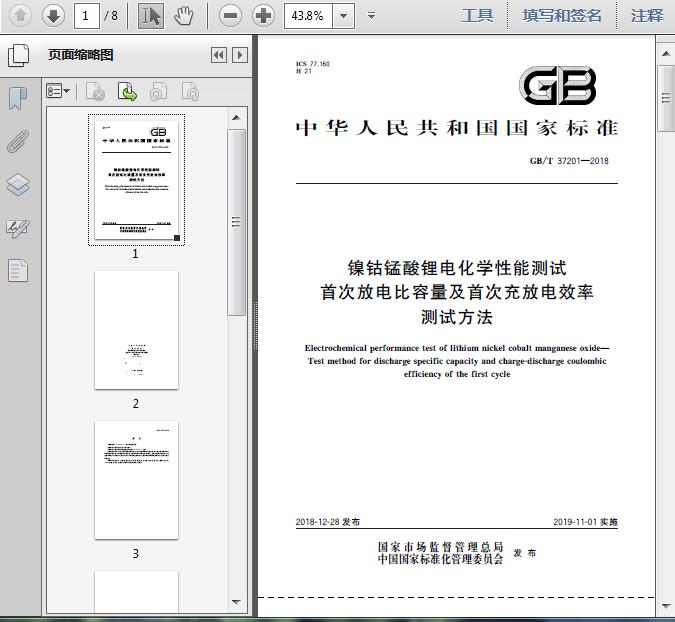Select the hand pan tool

pyautogui.click(x=183, y=16)
